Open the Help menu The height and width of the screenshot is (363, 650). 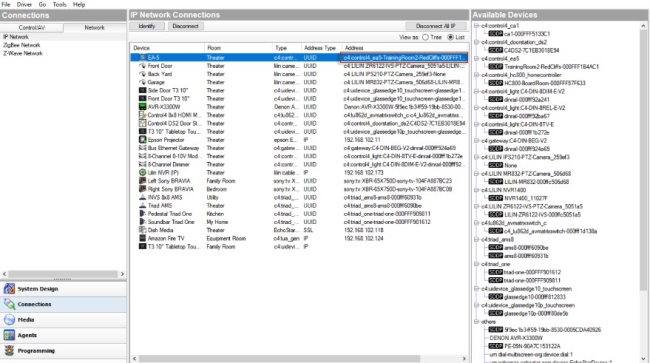coord(79,5)
